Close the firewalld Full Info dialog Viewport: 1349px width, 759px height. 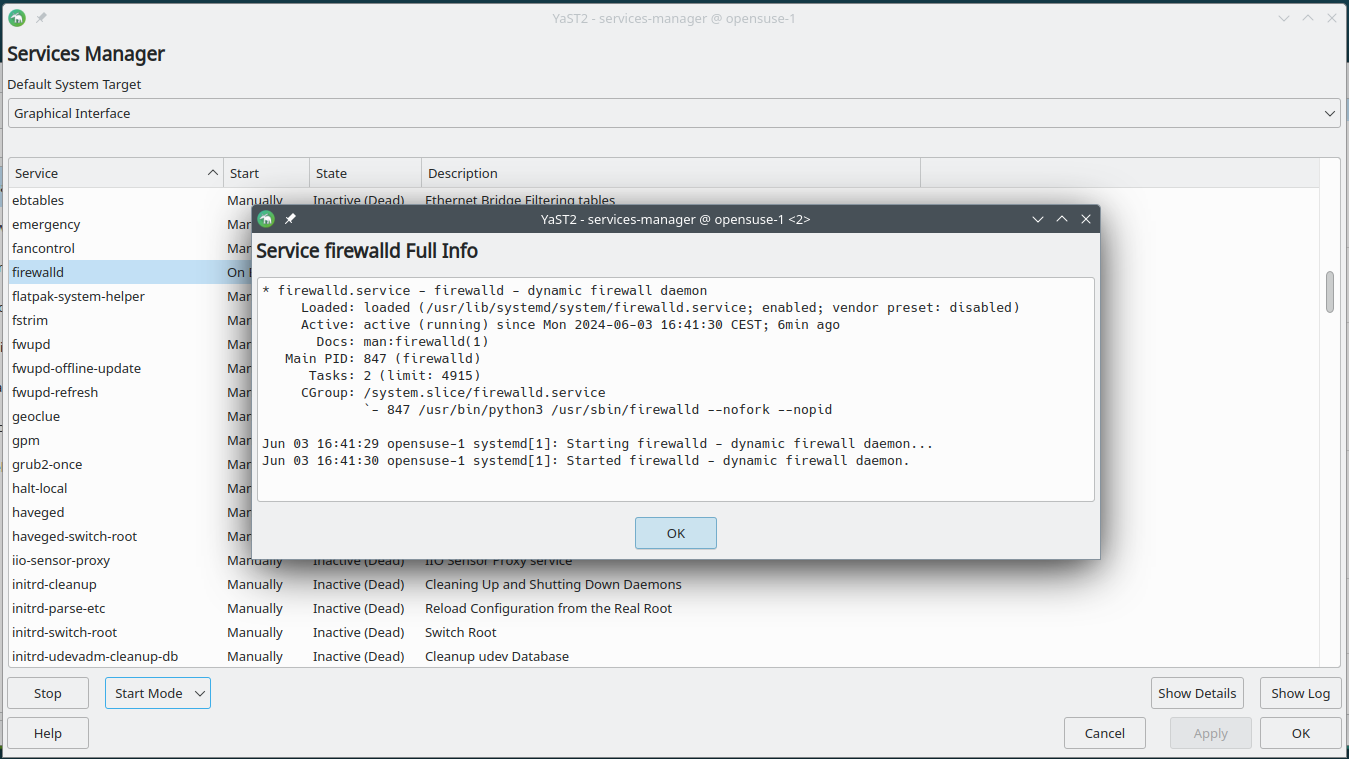(x=1086, y=219)
